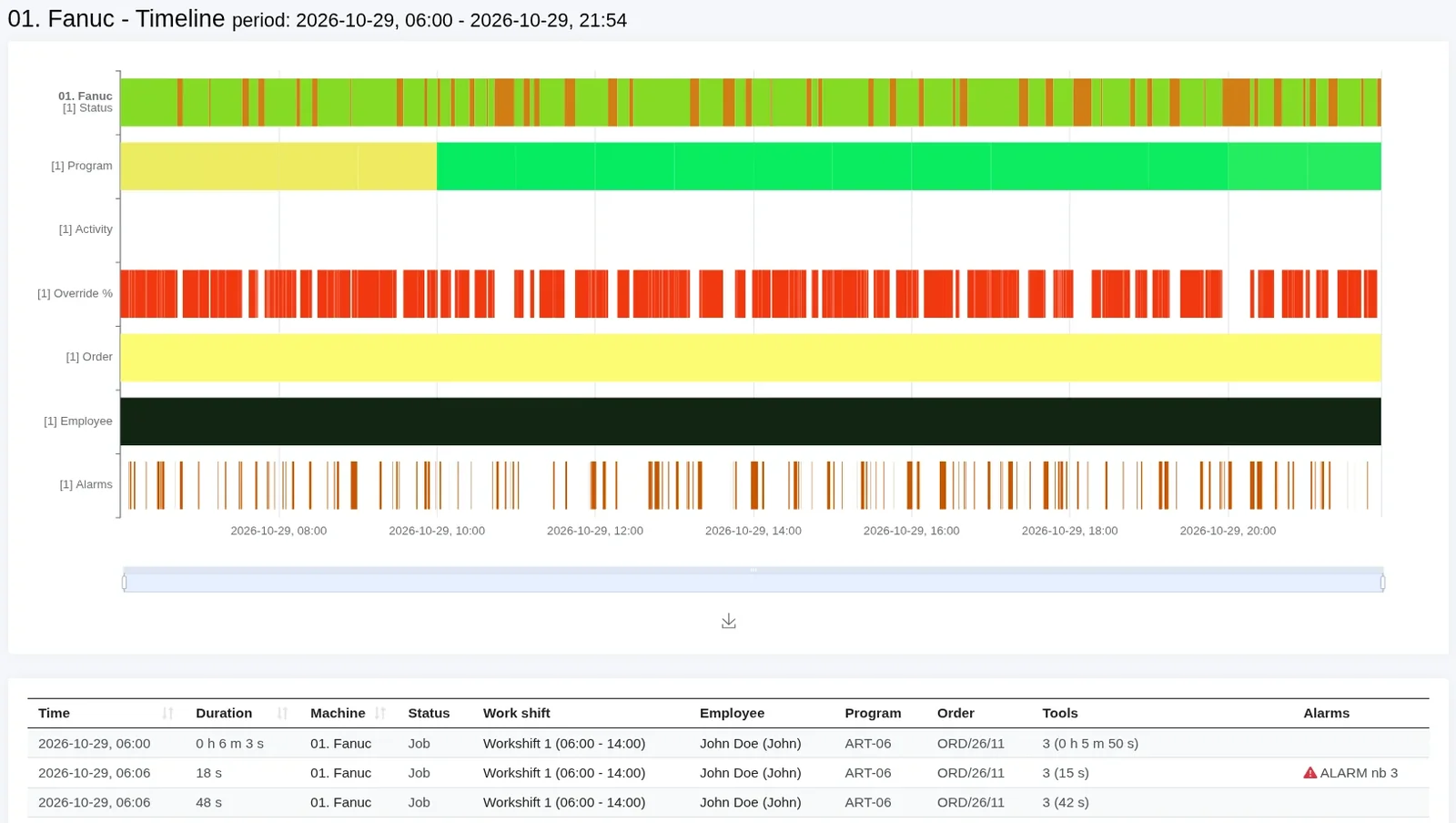The height and width of the screenshot is (823, 1456).
Task: Sort table by Time column
Action: (167, 713)
